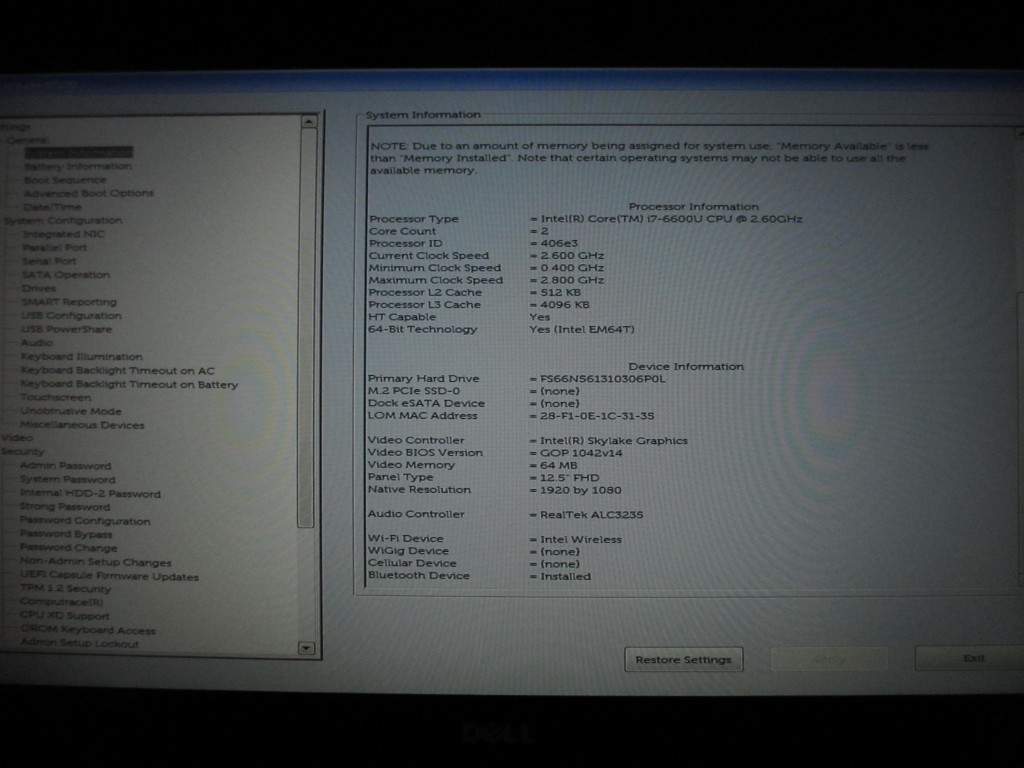Open OROM Keyboard Access
The height and width of the screenshot is (768, 1024).
point(88,630)
